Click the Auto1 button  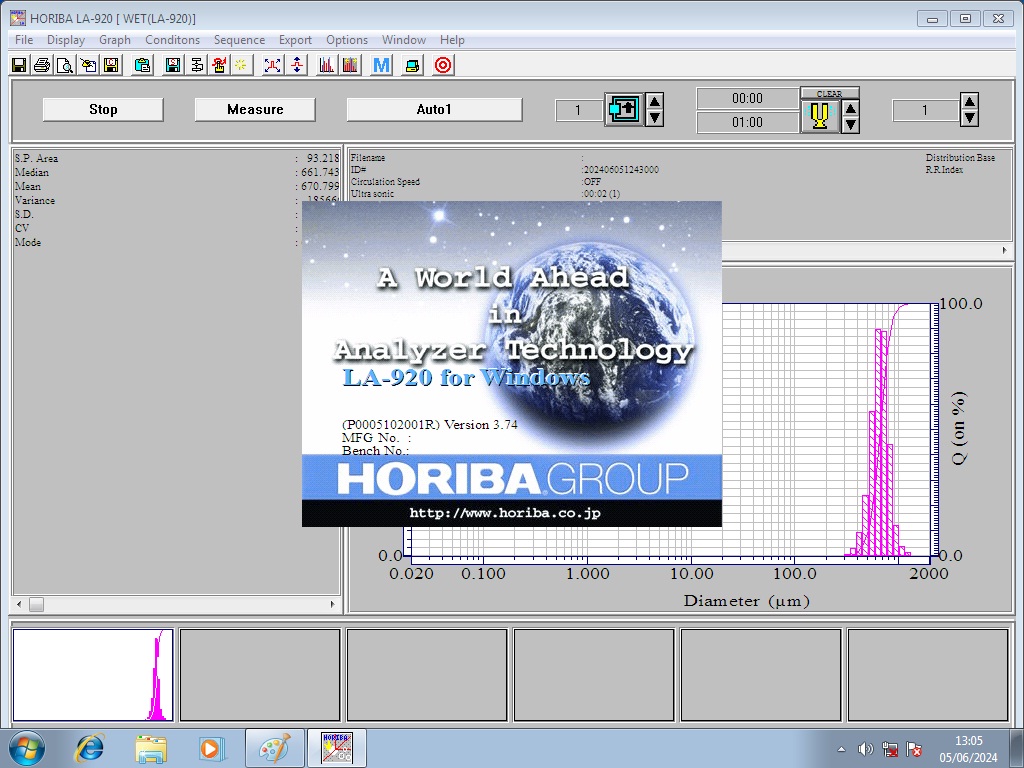(x=434, y=109)
